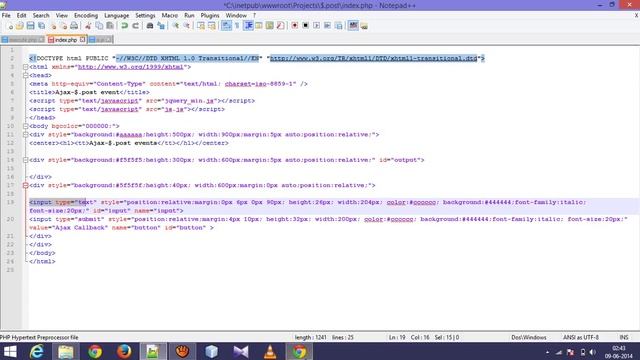The image size is (640, 360).
Task: Click 'Dos\Windows' line ending in status bar
Action: [529, 338]
